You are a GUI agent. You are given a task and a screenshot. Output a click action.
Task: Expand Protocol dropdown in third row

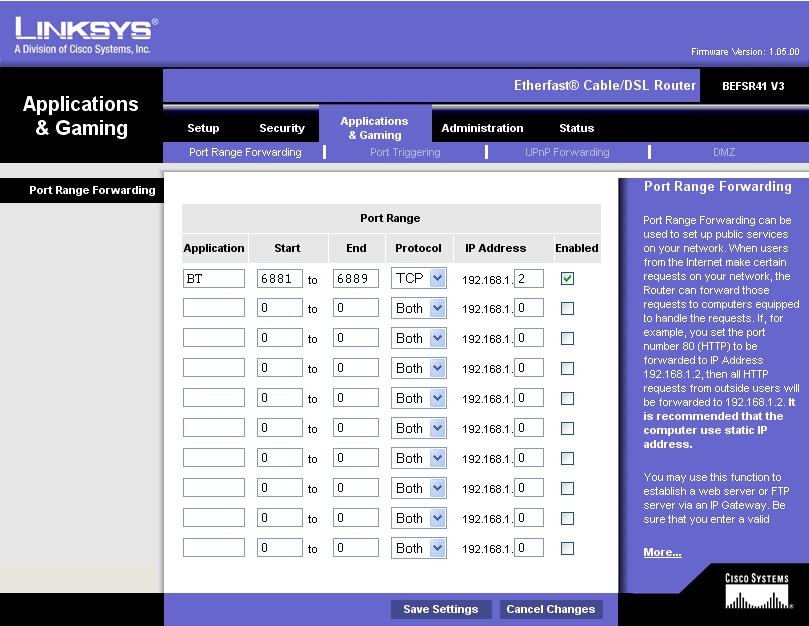(x=418, y=339)
